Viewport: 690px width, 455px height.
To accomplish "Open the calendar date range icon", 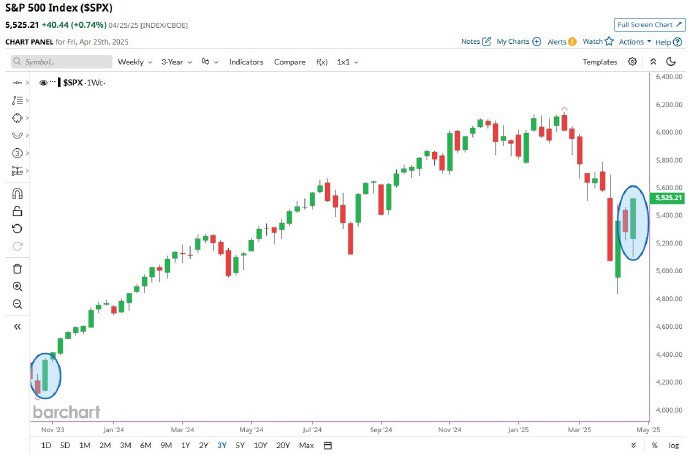I will tap(328, 445).
